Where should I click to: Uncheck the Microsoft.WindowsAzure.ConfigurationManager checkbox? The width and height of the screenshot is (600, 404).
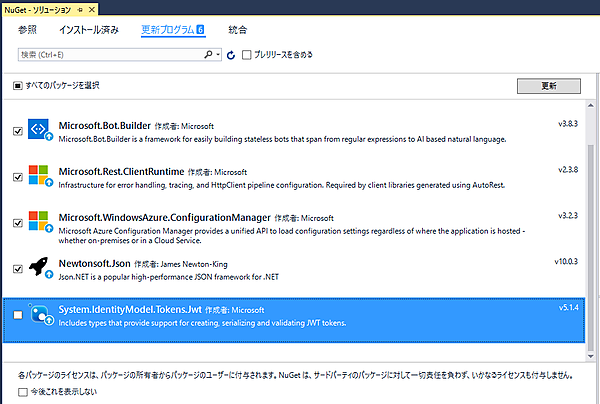(18, 223)
